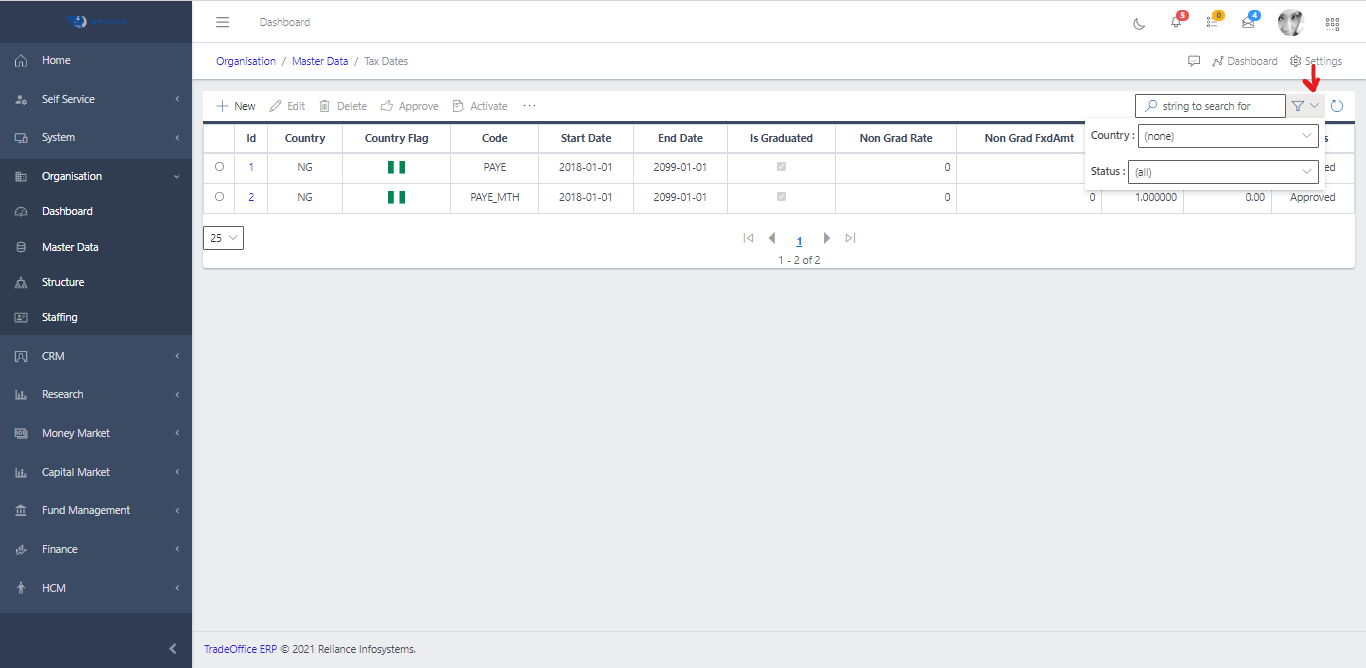1366x668 pixels.
Task: Open the Country filter dropdown
Action: point(1228,136)
